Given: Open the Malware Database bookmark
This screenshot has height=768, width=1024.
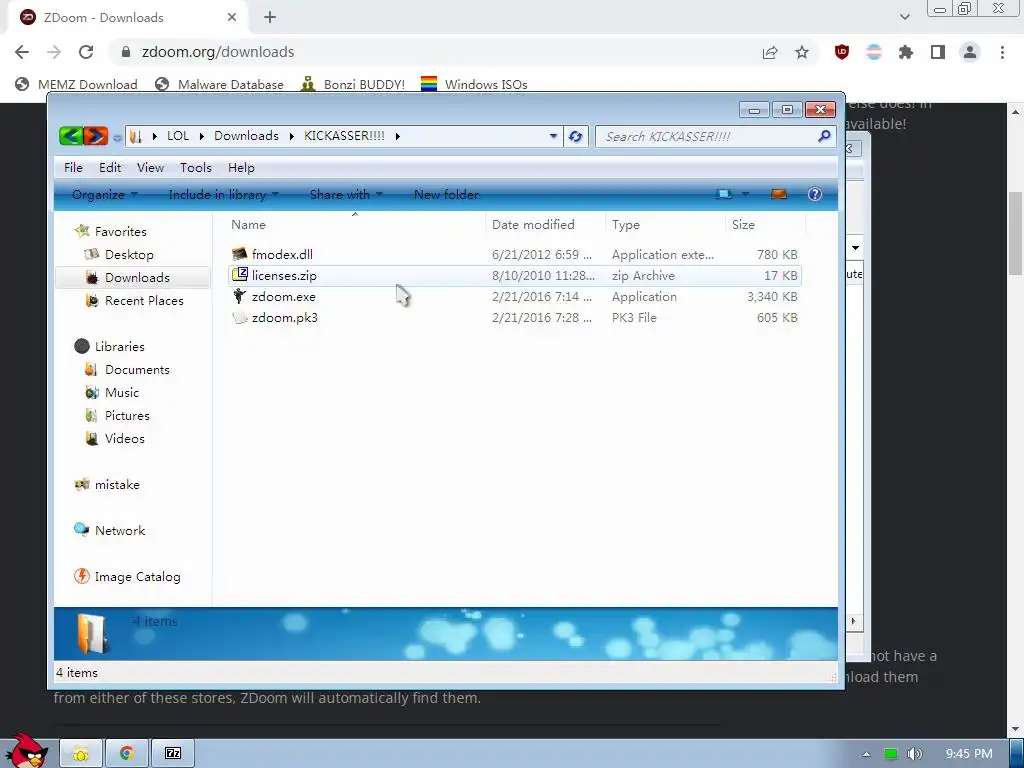Looking at the screenshot, I should pyautogui.click(x=219, y=84).
